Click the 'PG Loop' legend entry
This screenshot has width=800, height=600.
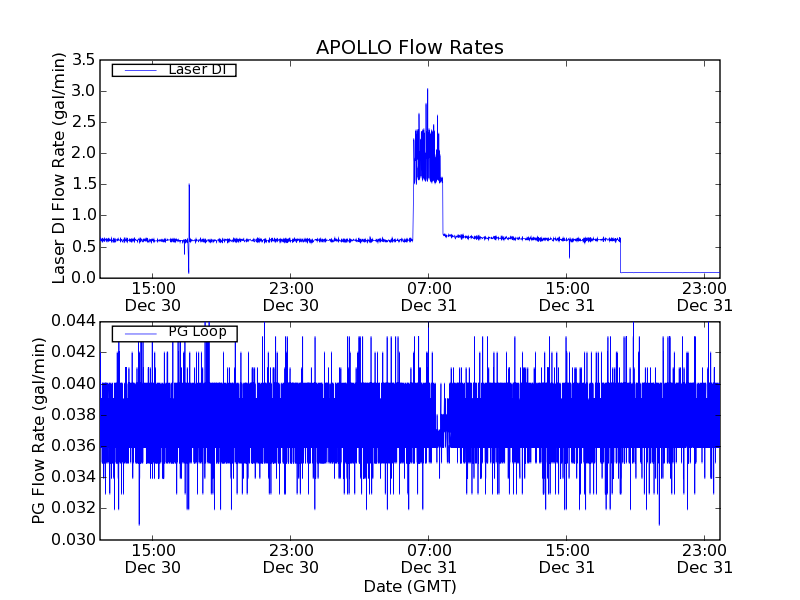coord(174,332)
